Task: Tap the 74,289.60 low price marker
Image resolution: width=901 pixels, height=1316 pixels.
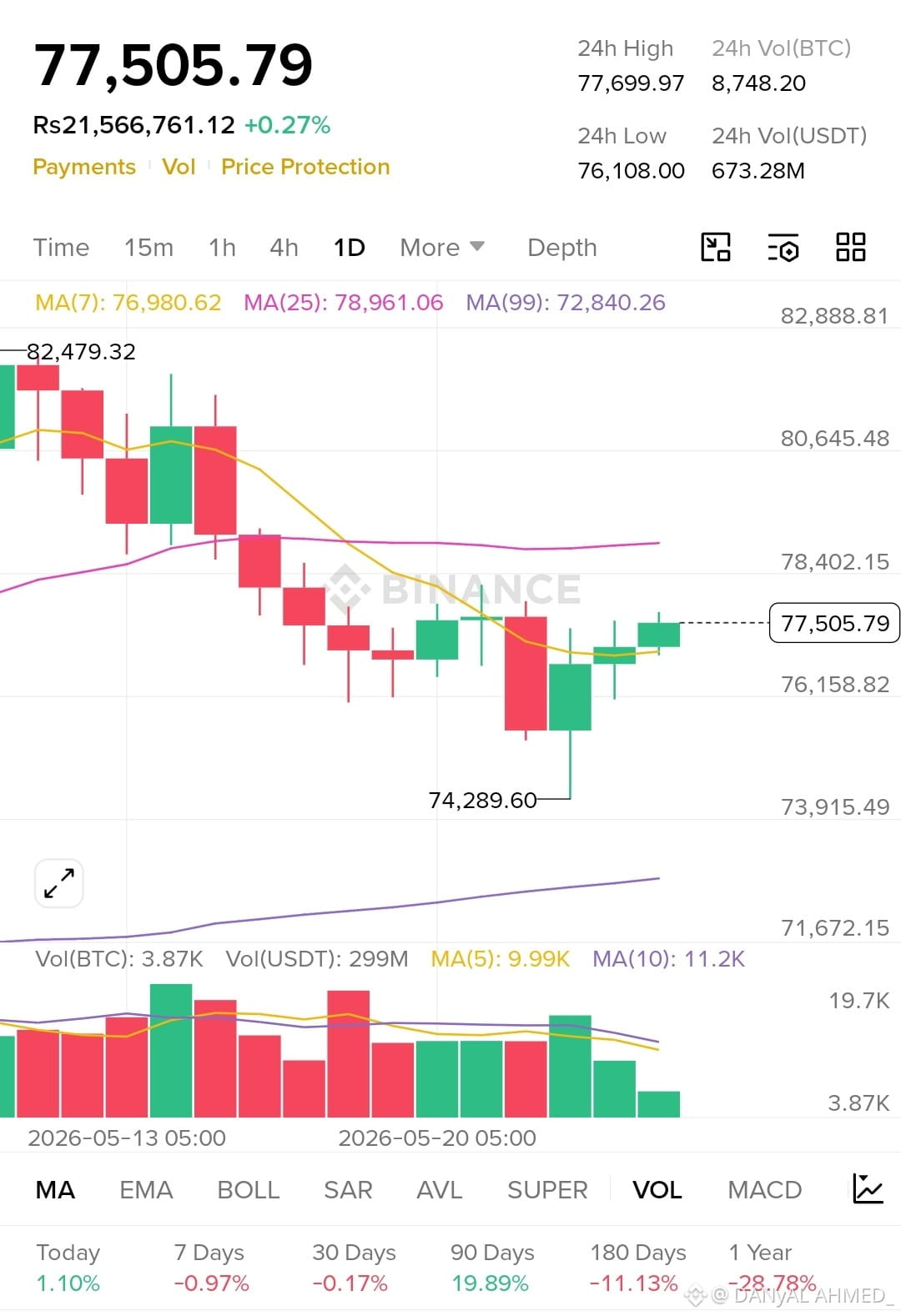Action: tap(482, 801)
